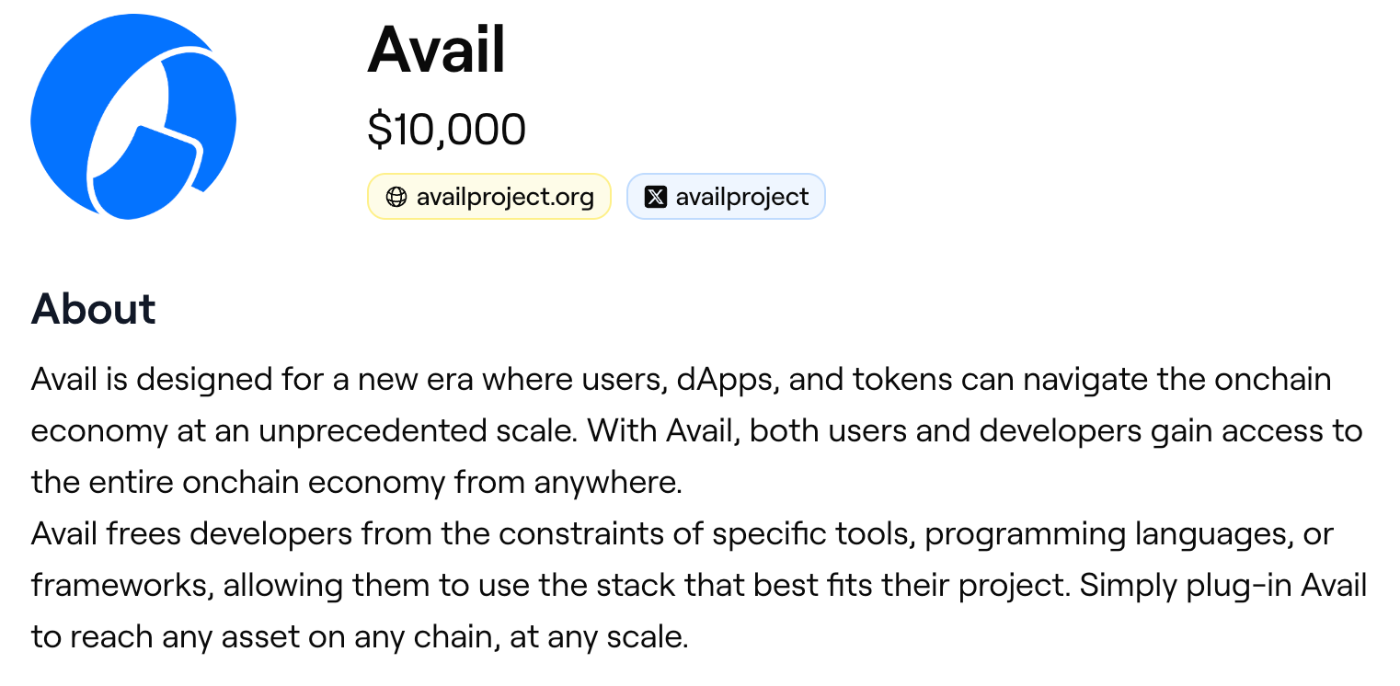The width and height of the screenshot is (1400, 686).
Task: Click the phrase "programming languages" in the paragraph
Action: (x=1106, y=535)
